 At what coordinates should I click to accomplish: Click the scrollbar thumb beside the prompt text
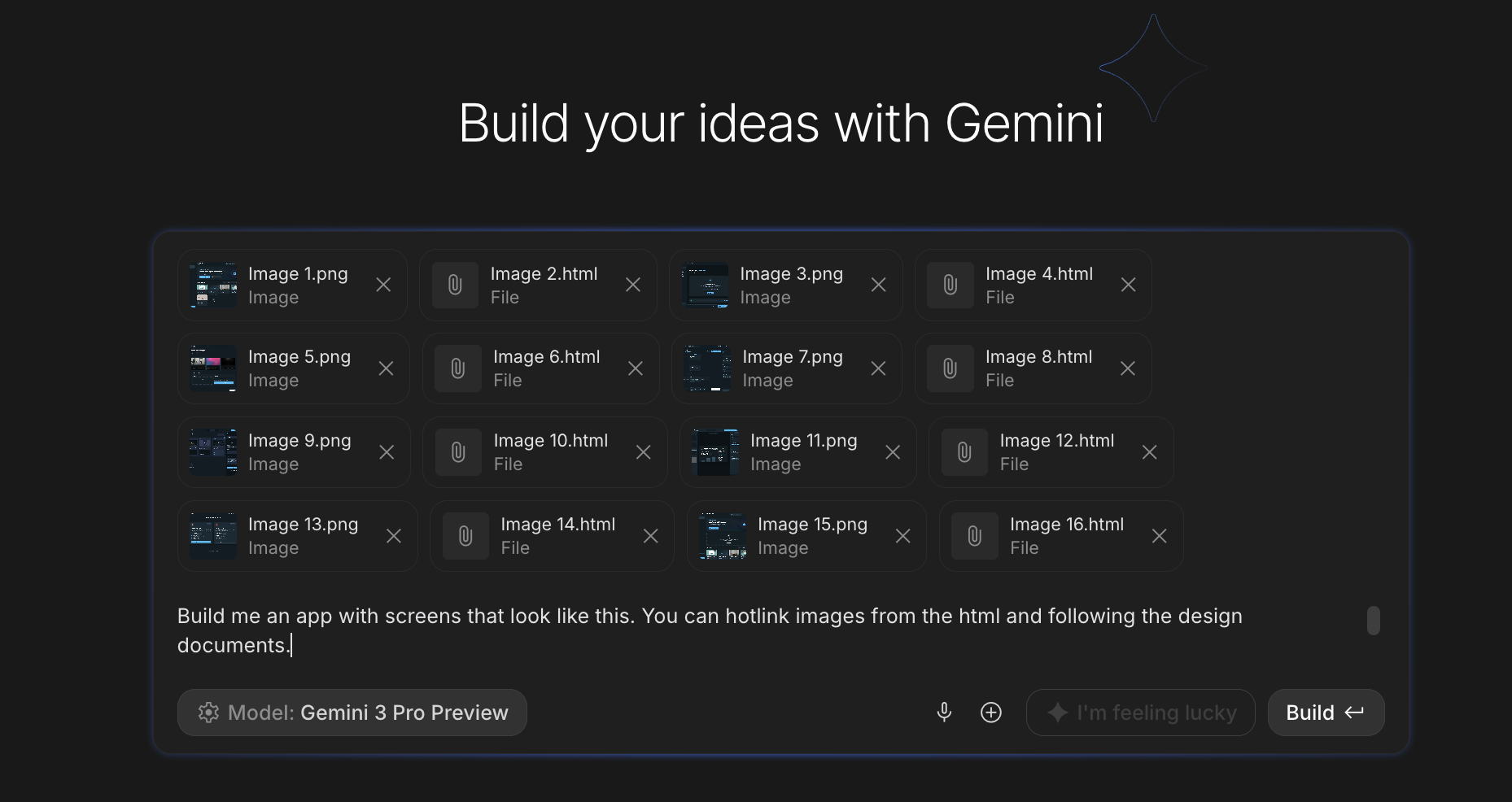tap(1375, 621)
